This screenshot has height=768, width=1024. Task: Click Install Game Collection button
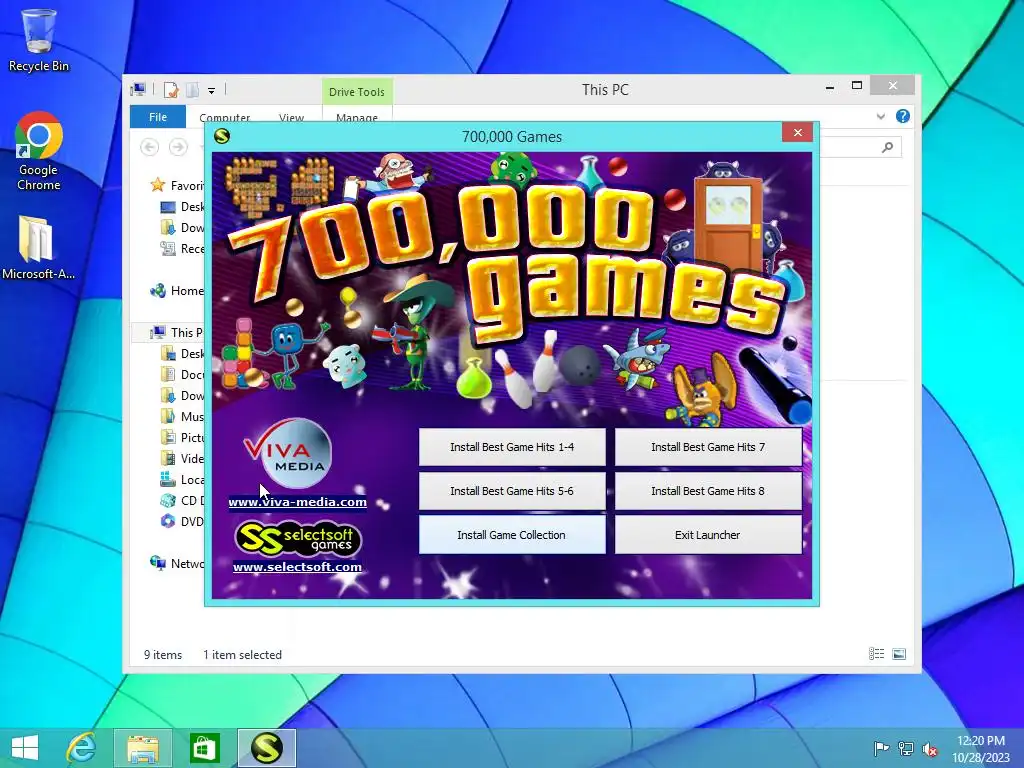coord(512,535)
